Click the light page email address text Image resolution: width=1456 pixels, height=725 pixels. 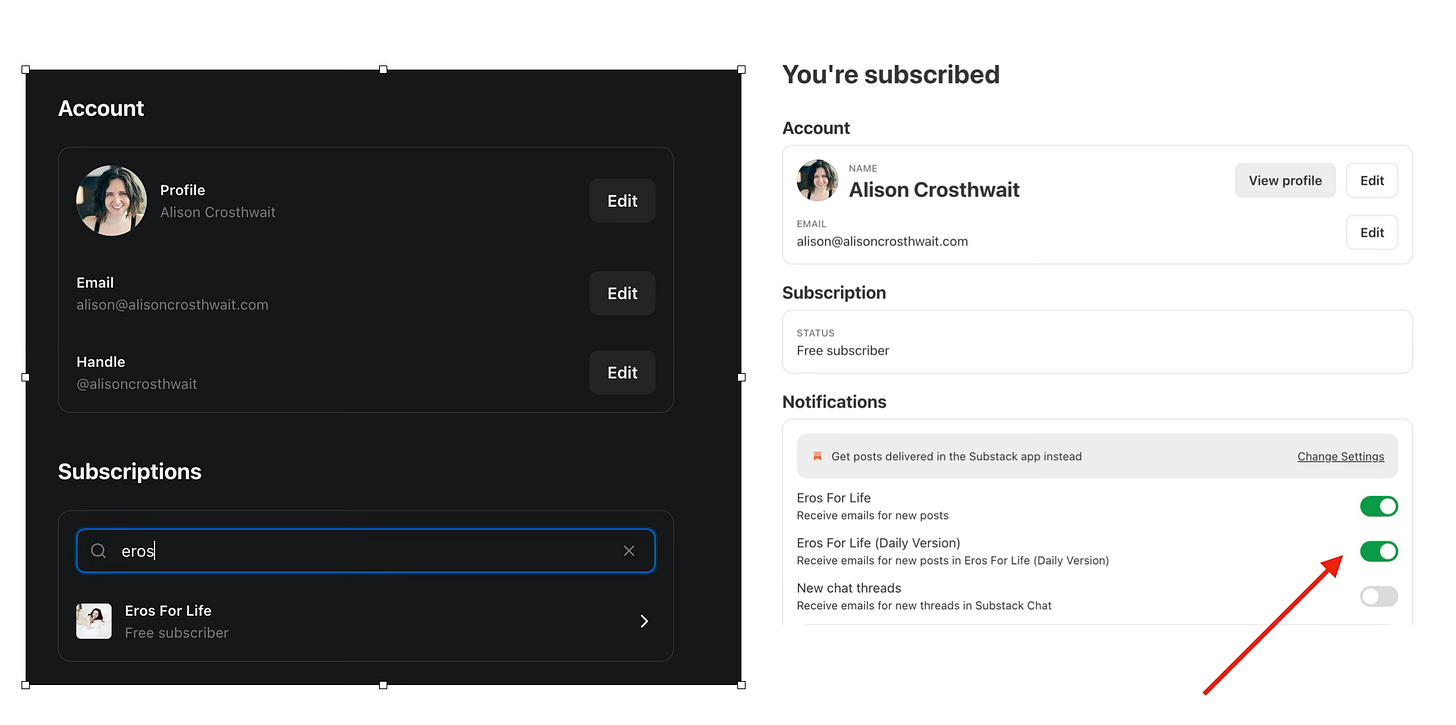[x=882, y=241]
